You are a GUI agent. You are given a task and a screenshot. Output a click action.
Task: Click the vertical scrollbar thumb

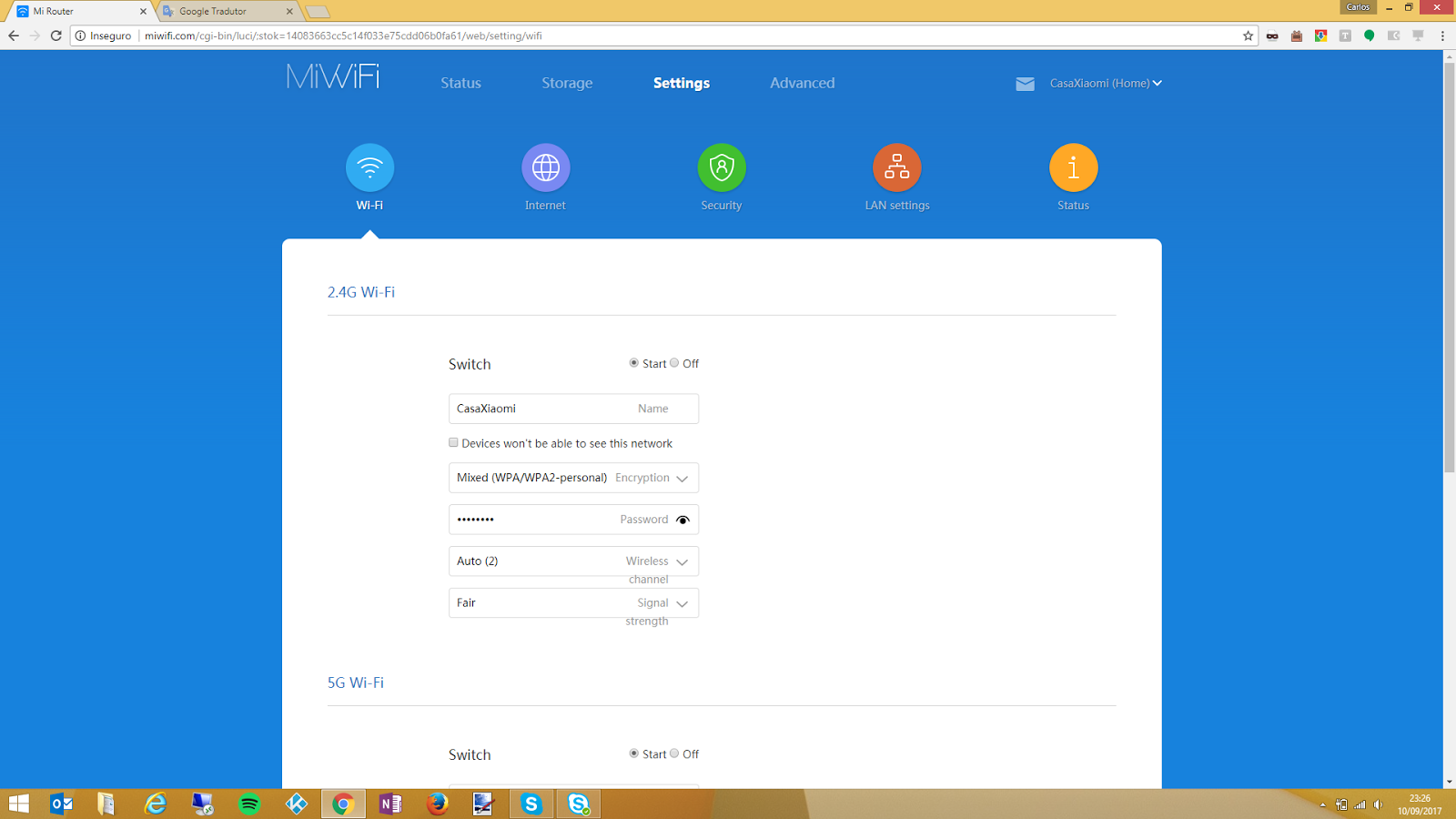point(1450,268)
